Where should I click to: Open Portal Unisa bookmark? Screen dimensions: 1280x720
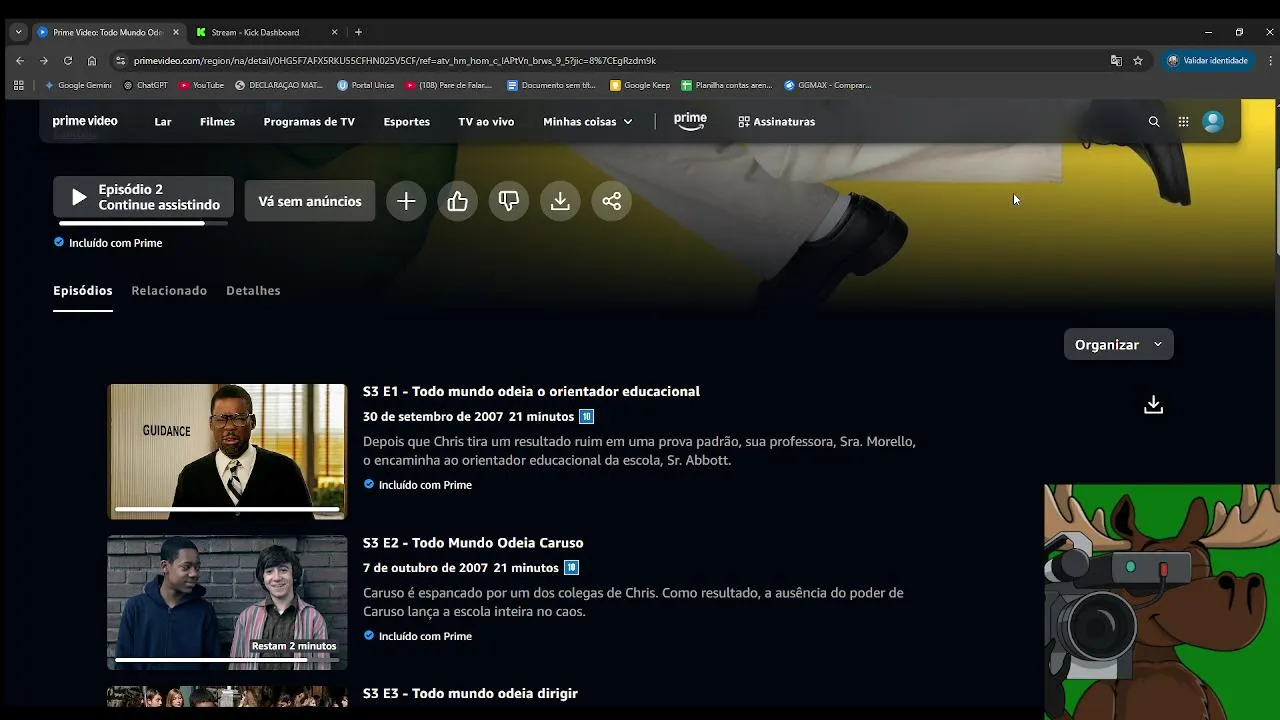pyautogui.click(x=366, y=85)
